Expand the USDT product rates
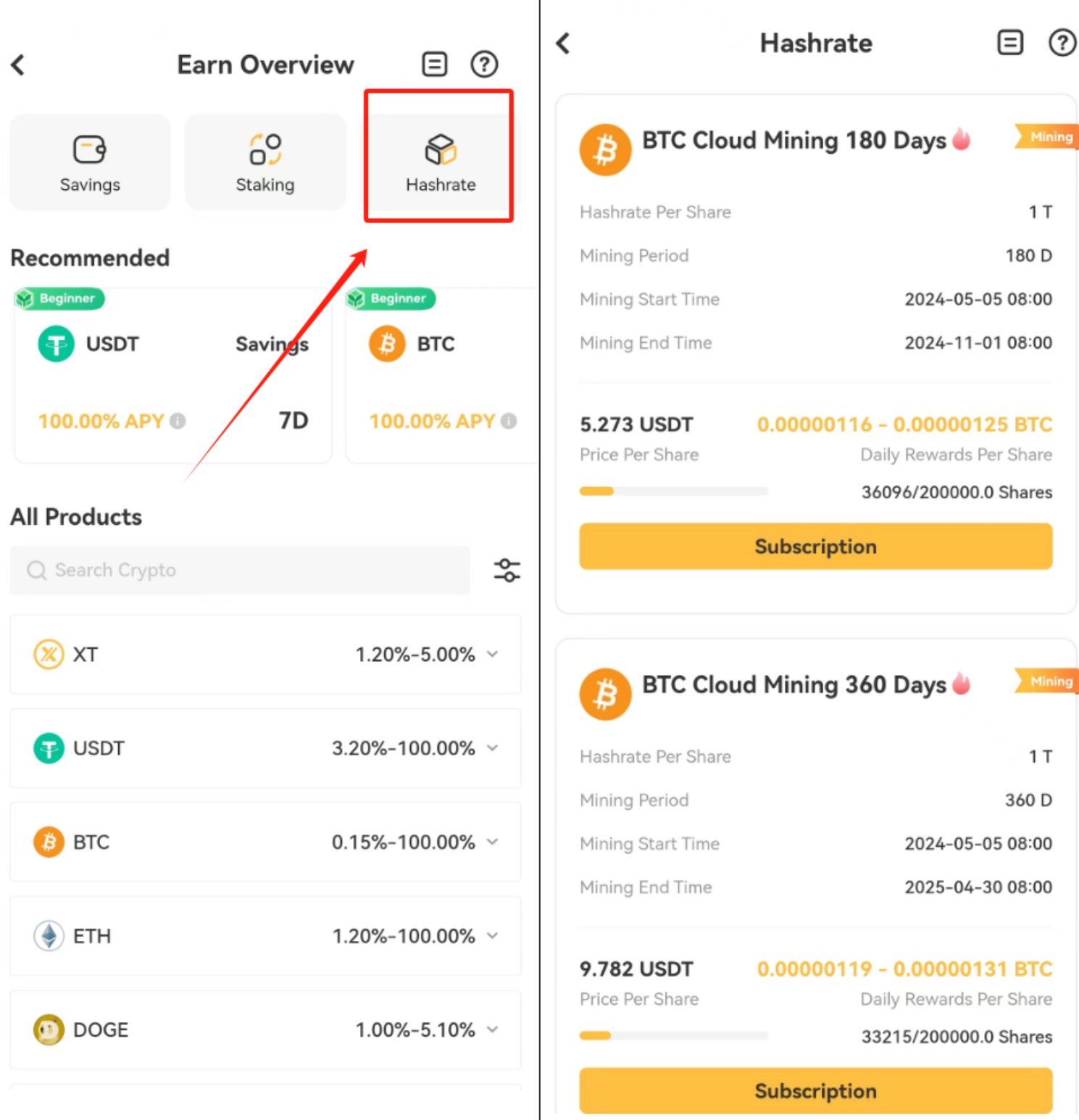The height and width of the screenshot is (1120, 1079). click(493, 748)
